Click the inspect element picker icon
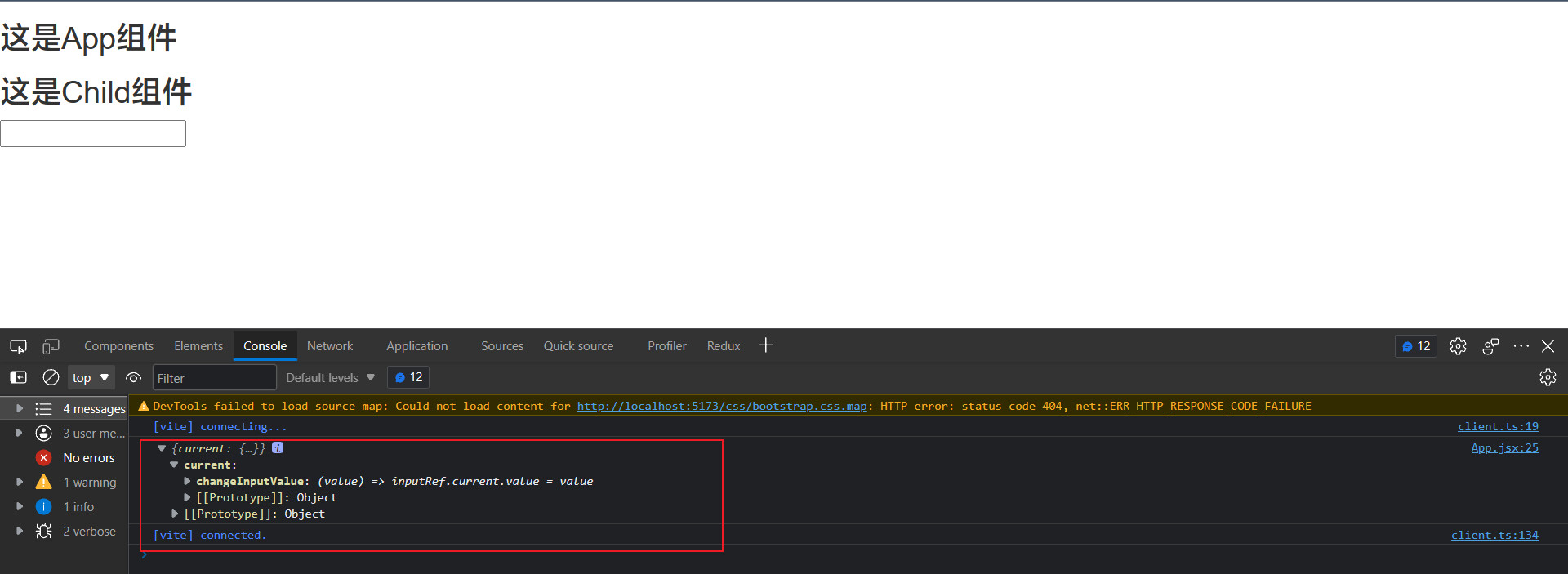The width and height of the screenshot is (1568, 574). pos(18,346)
